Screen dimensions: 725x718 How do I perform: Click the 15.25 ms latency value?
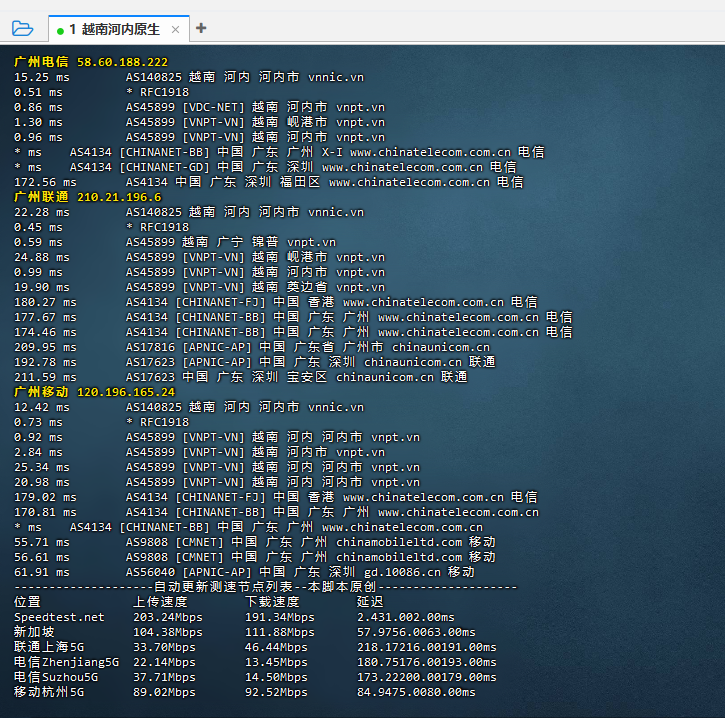[x=42, y=77]
